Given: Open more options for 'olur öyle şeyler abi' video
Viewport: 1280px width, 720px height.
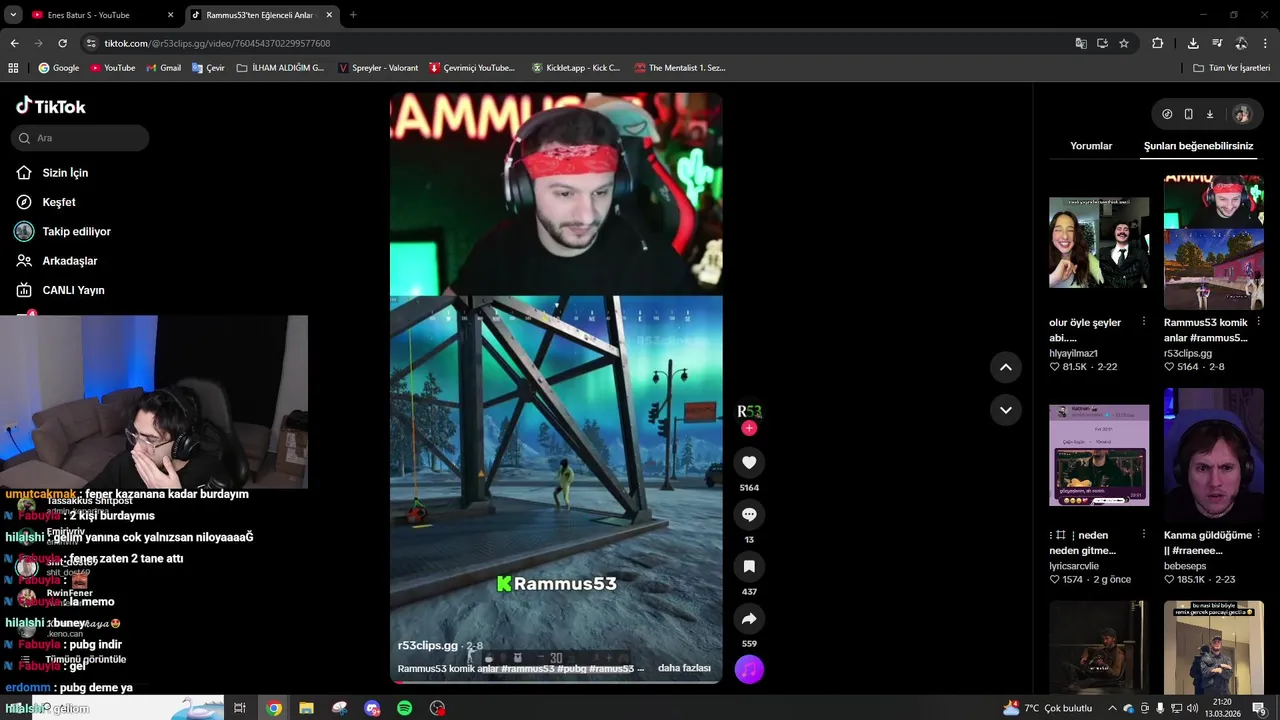Looking at the screenshot, I should (x=1144, y=322).
